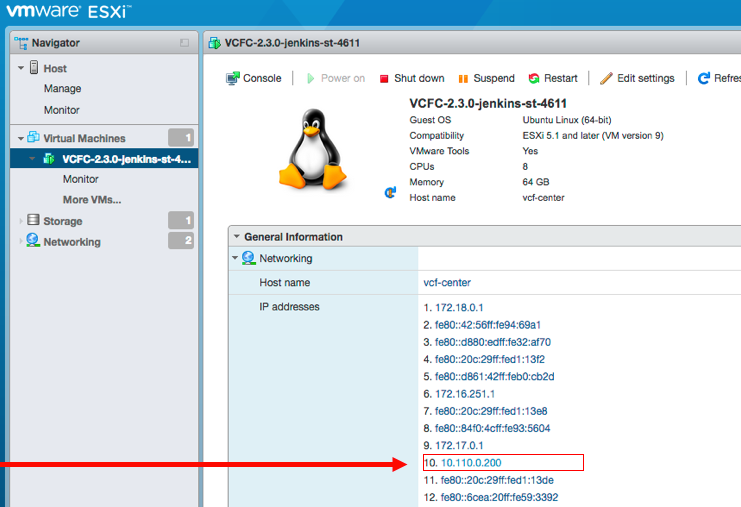Click the green Power on play icon
741x507 pixels.
point(310,78)
